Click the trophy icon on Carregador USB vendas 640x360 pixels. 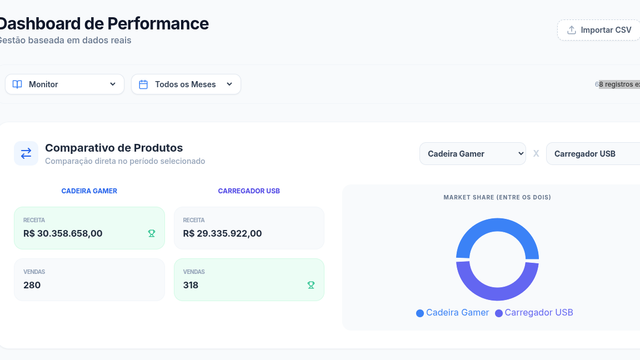(x=311, y=285)
